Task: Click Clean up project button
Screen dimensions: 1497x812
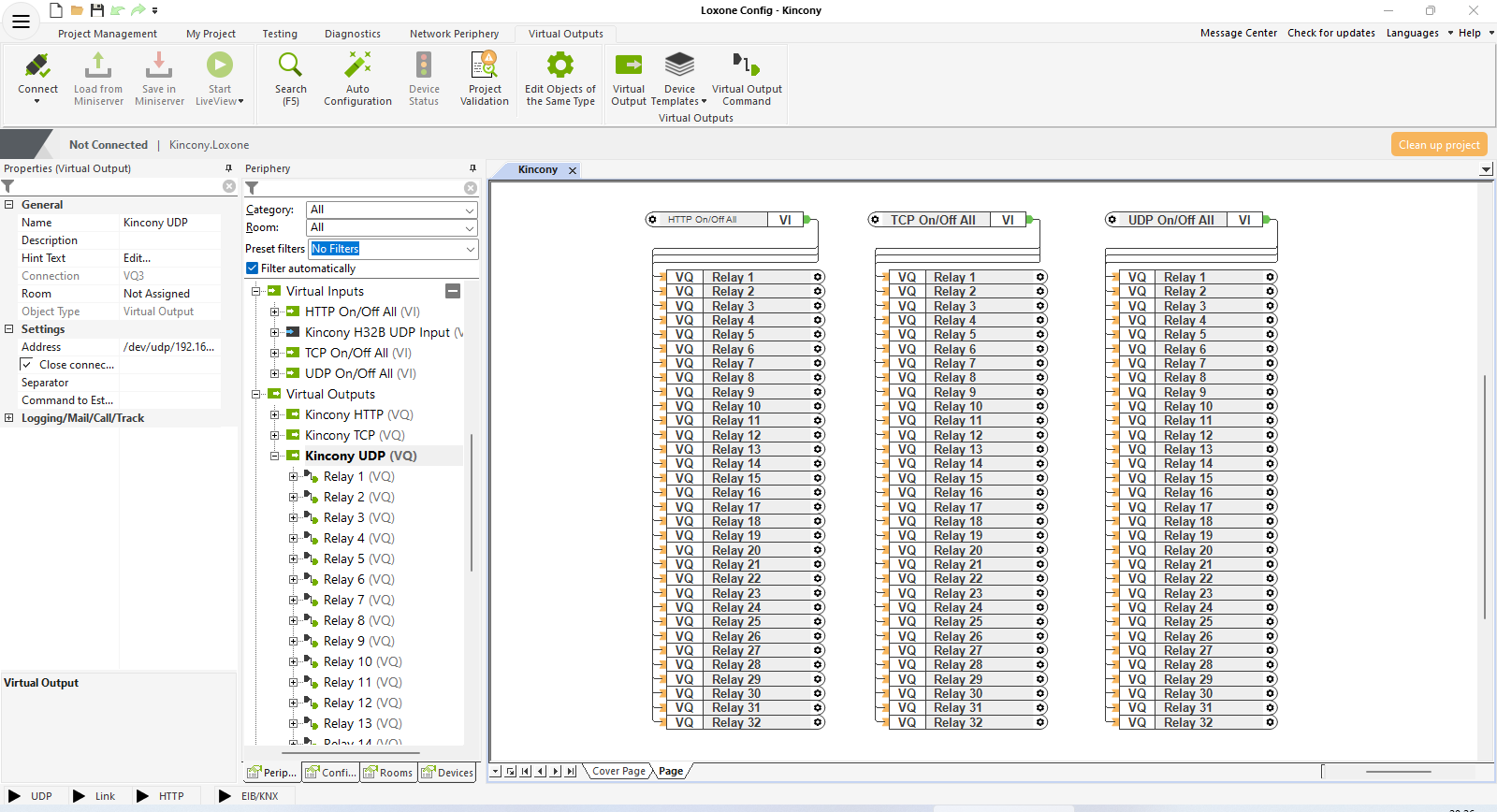Action: 1438,145
